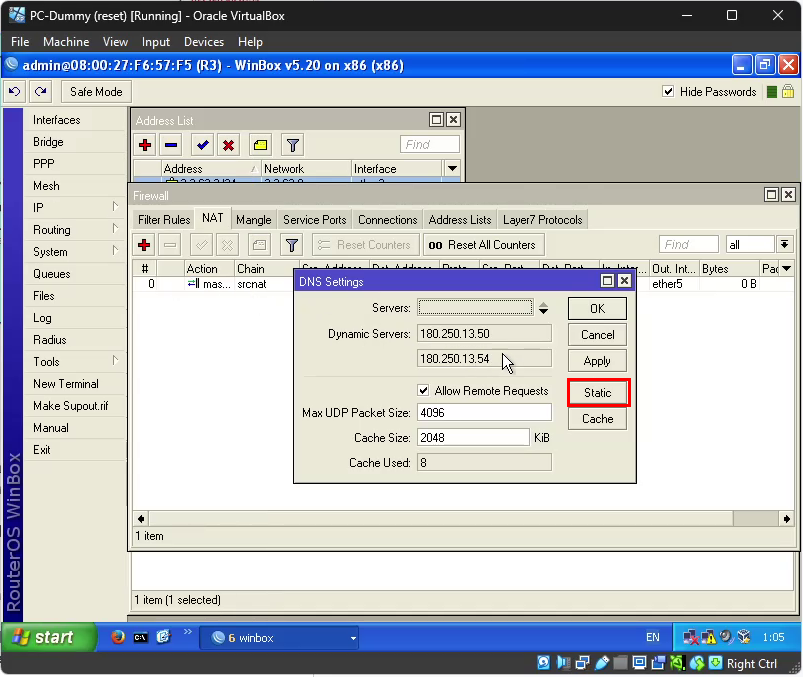Disable selected address with red X
The image size is (803, 677).
click(x=228, y=145)
